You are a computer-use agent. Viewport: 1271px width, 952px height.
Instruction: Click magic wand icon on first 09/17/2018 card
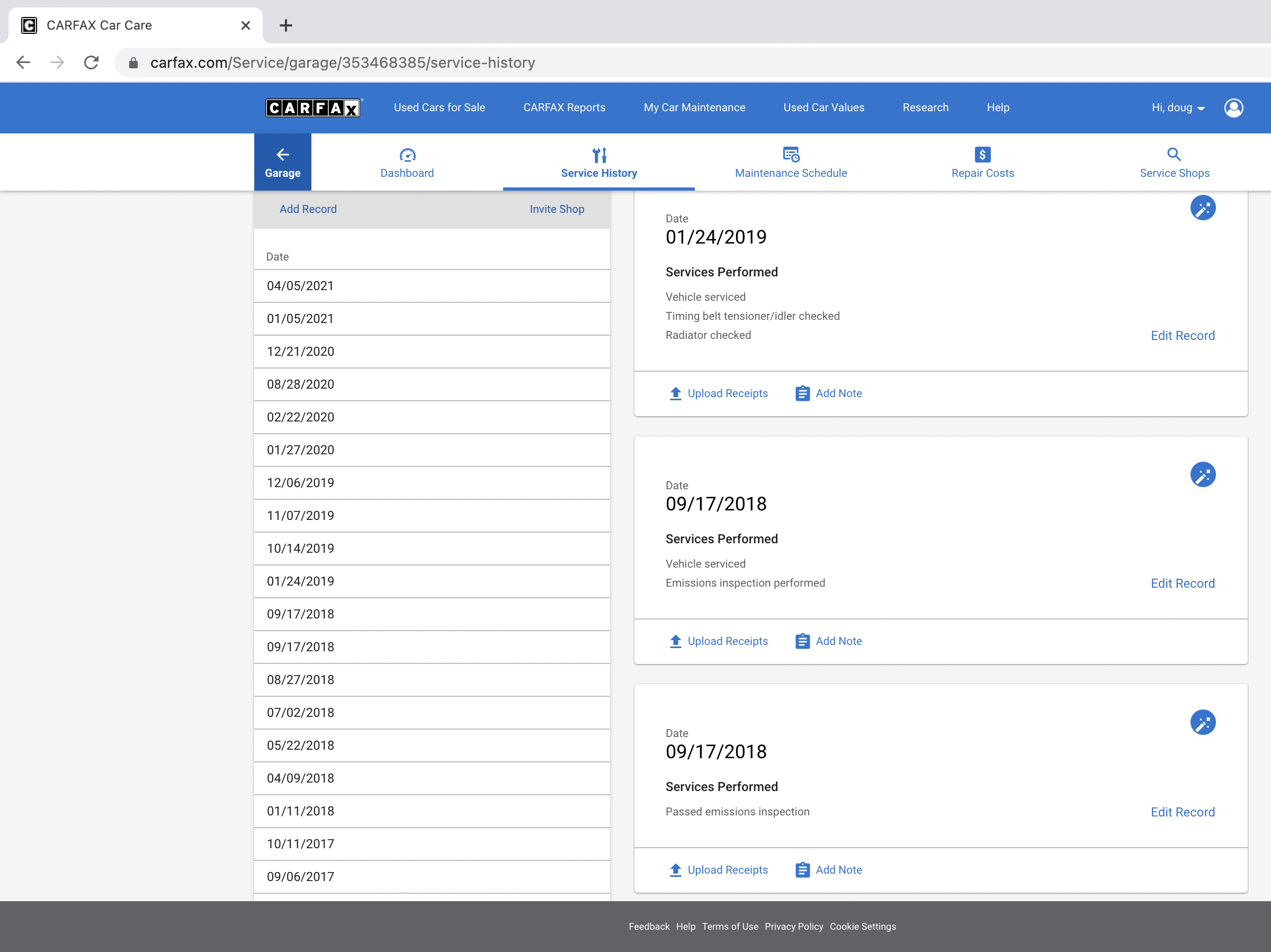(1203, 474)
